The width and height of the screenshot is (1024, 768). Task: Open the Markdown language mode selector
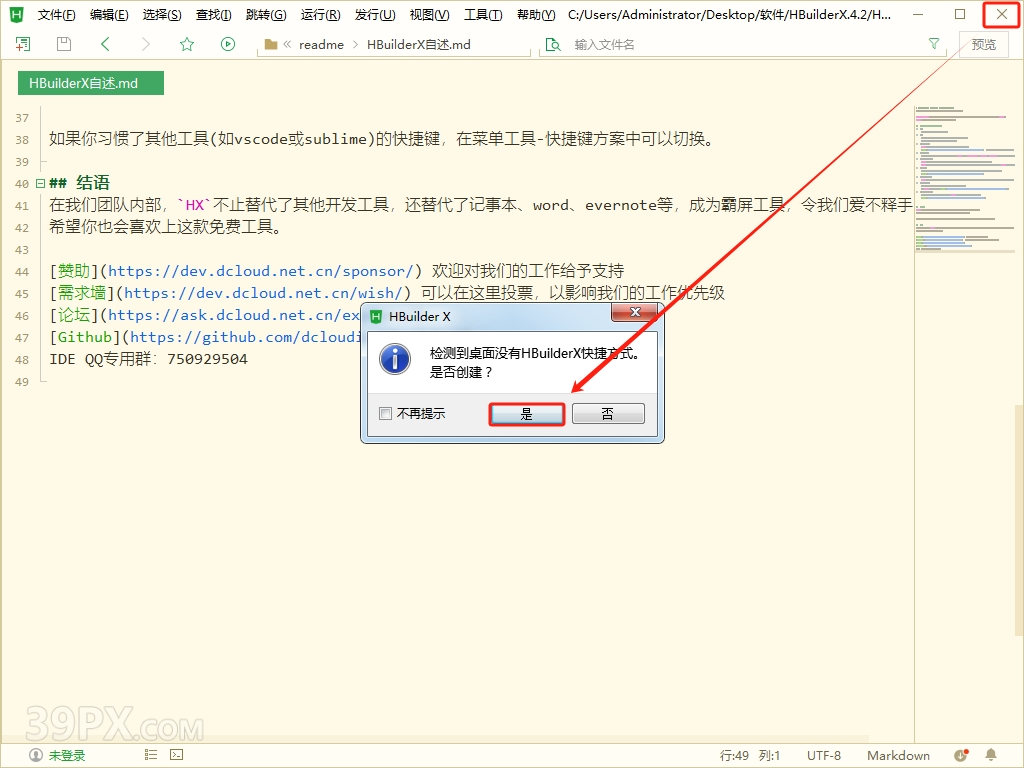click(898, 756)
